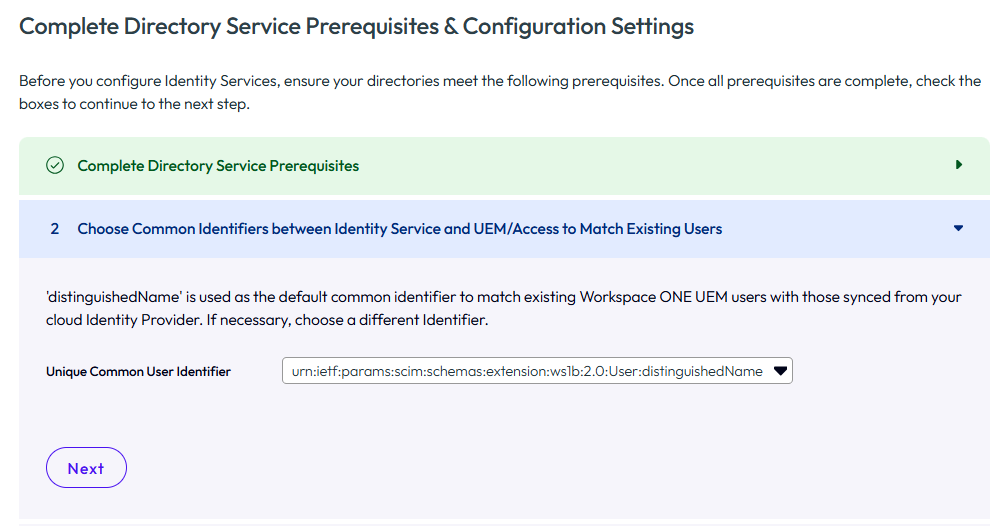
Task: Select the Complete Directory Service Prerequisites header
Action: coord(218,166)
